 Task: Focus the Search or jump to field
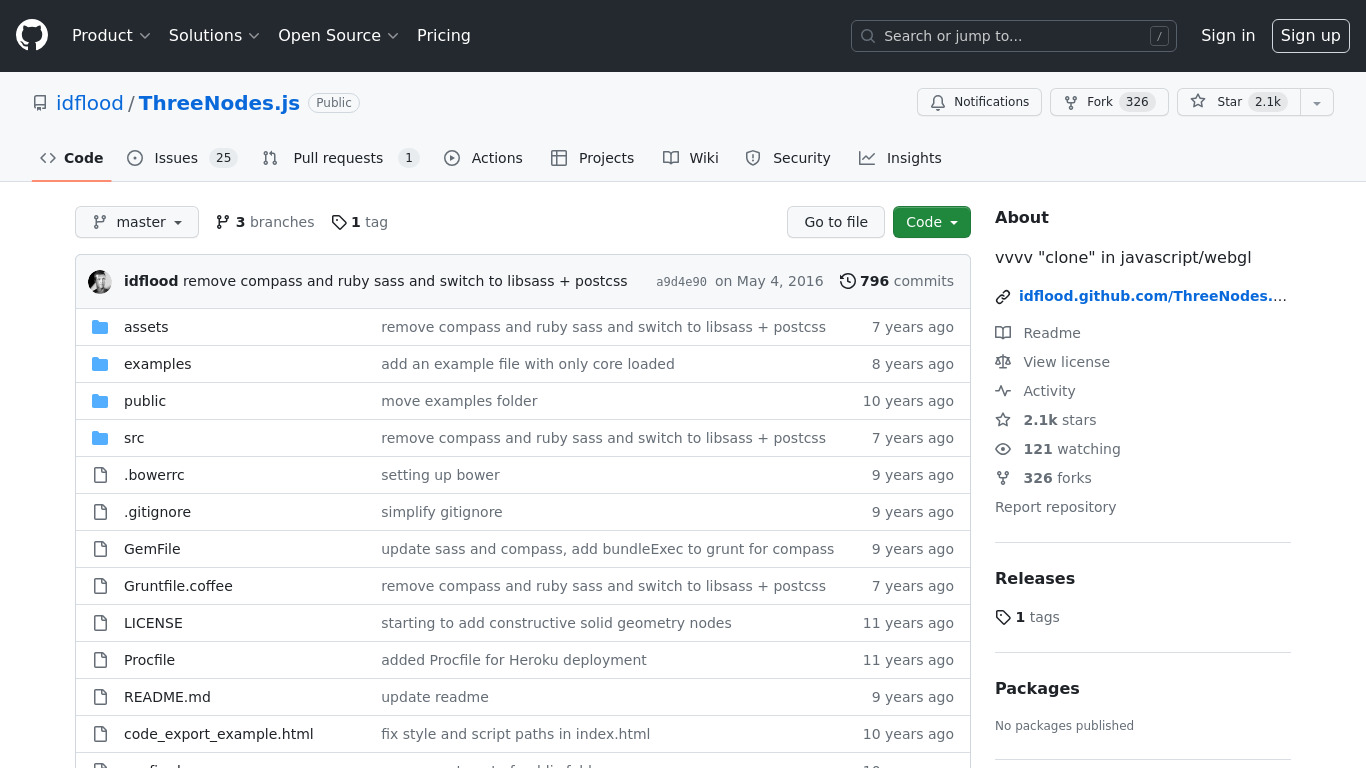[x=1013, y=36]
